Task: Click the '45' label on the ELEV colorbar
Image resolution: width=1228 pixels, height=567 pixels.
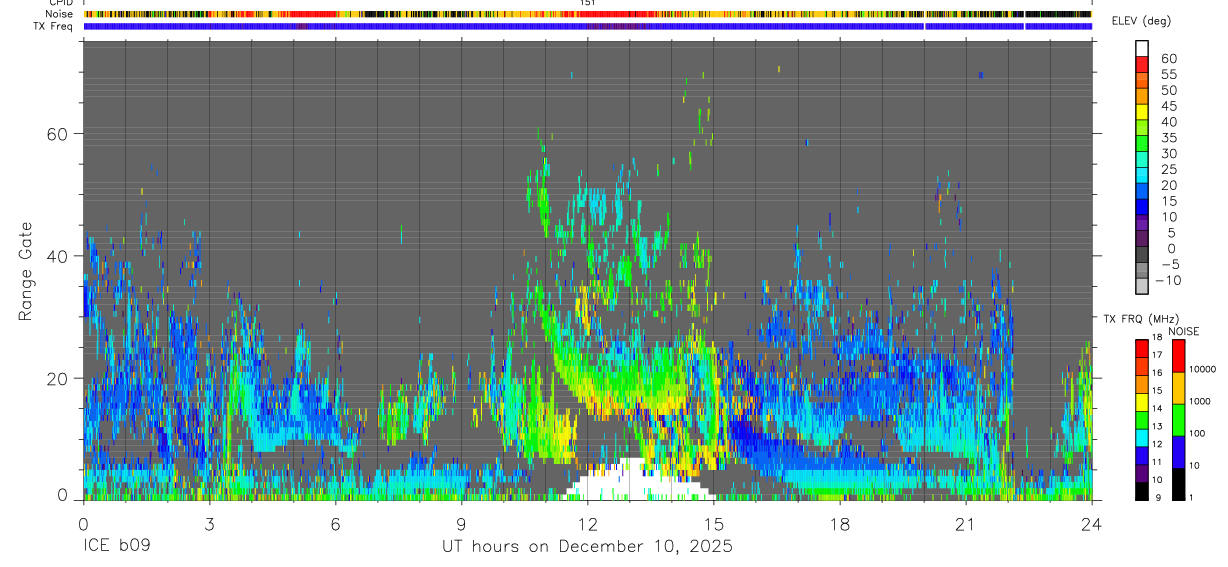Action: tap(1169, 106)
